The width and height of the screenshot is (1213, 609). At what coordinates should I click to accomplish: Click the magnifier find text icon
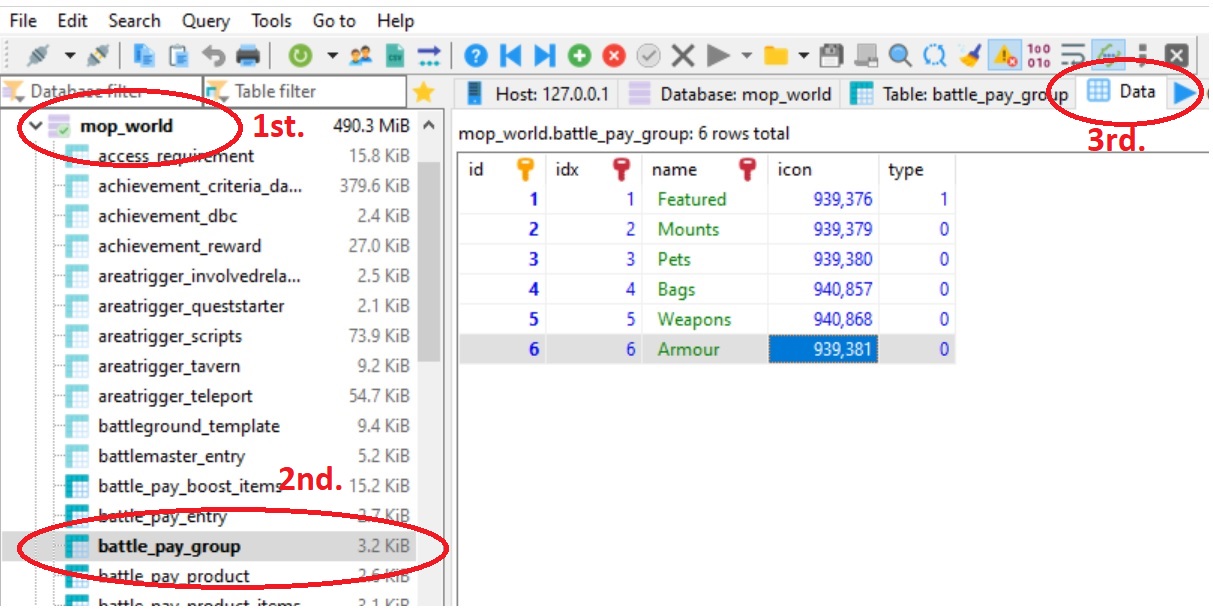900,56
